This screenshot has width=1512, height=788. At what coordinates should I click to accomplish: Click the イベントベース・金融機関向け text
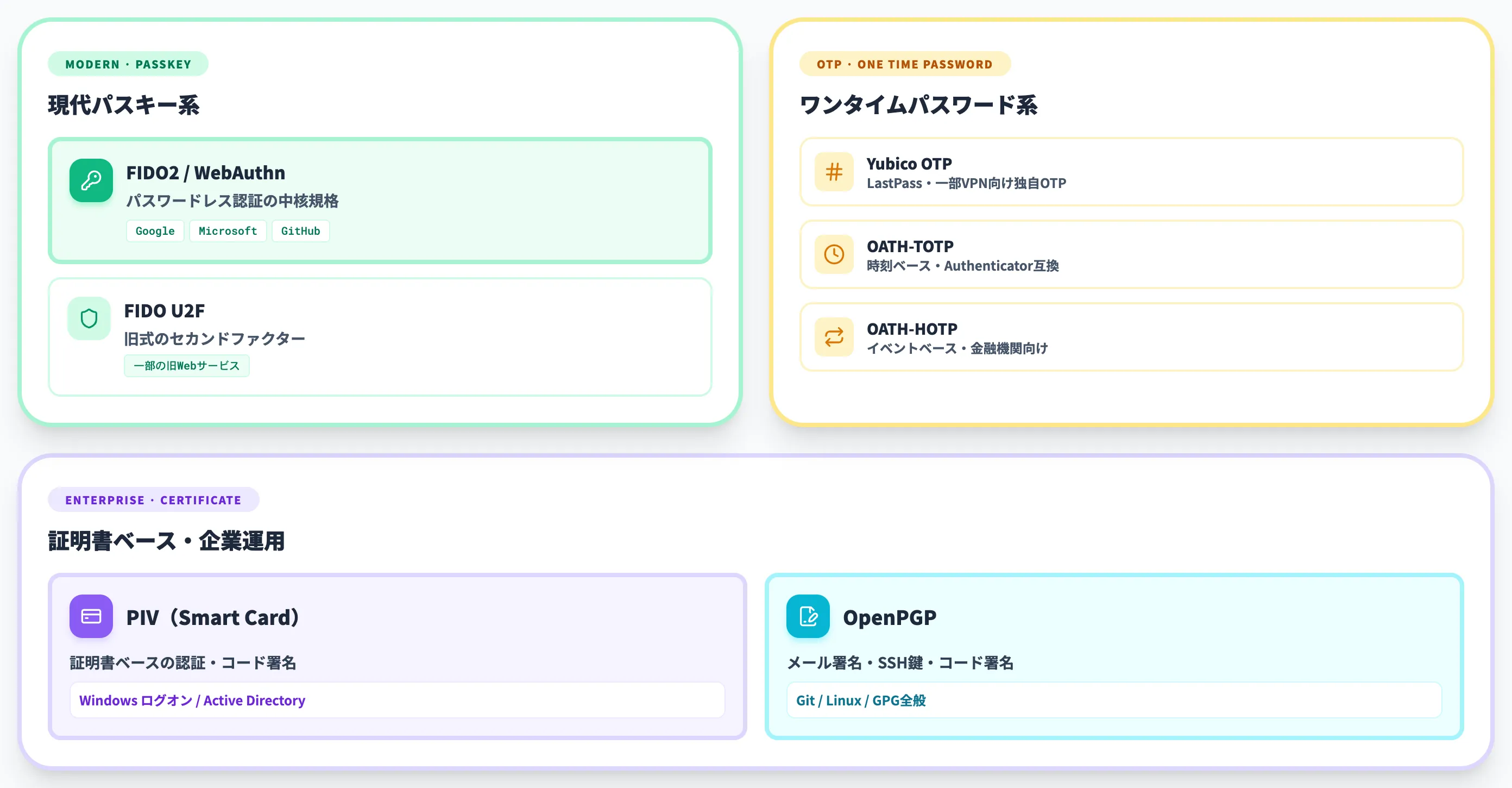957,348
